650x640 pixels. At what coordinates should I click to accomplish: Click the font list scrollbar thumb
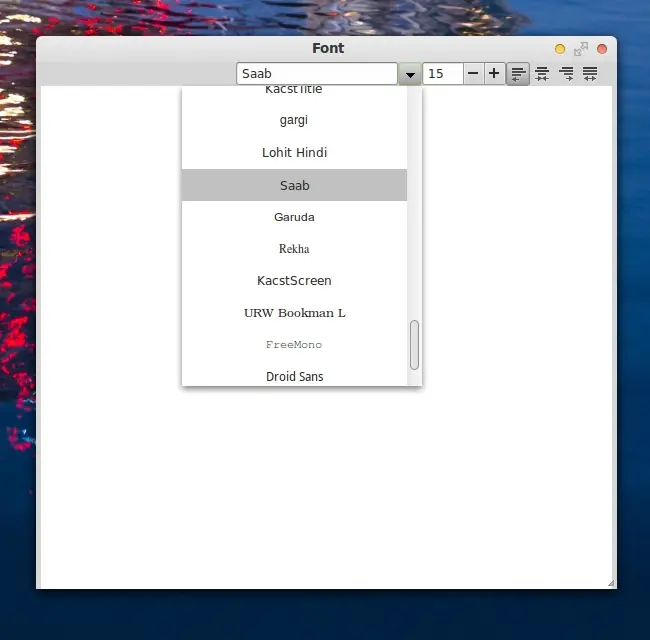click(414, 345)
